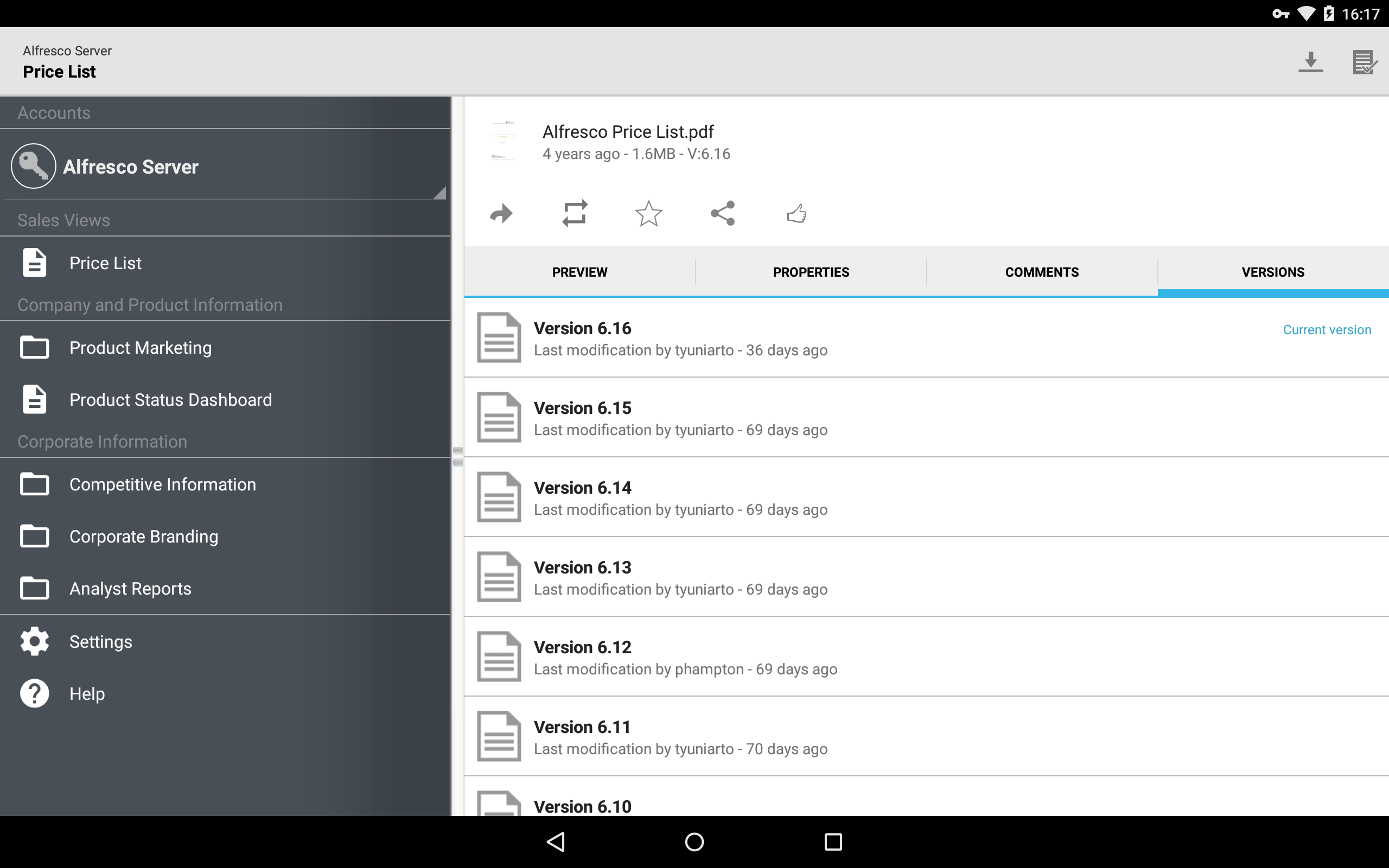Open Price List in the sidebar
This screenshot has height=868, width=1389.
[225, 263]
